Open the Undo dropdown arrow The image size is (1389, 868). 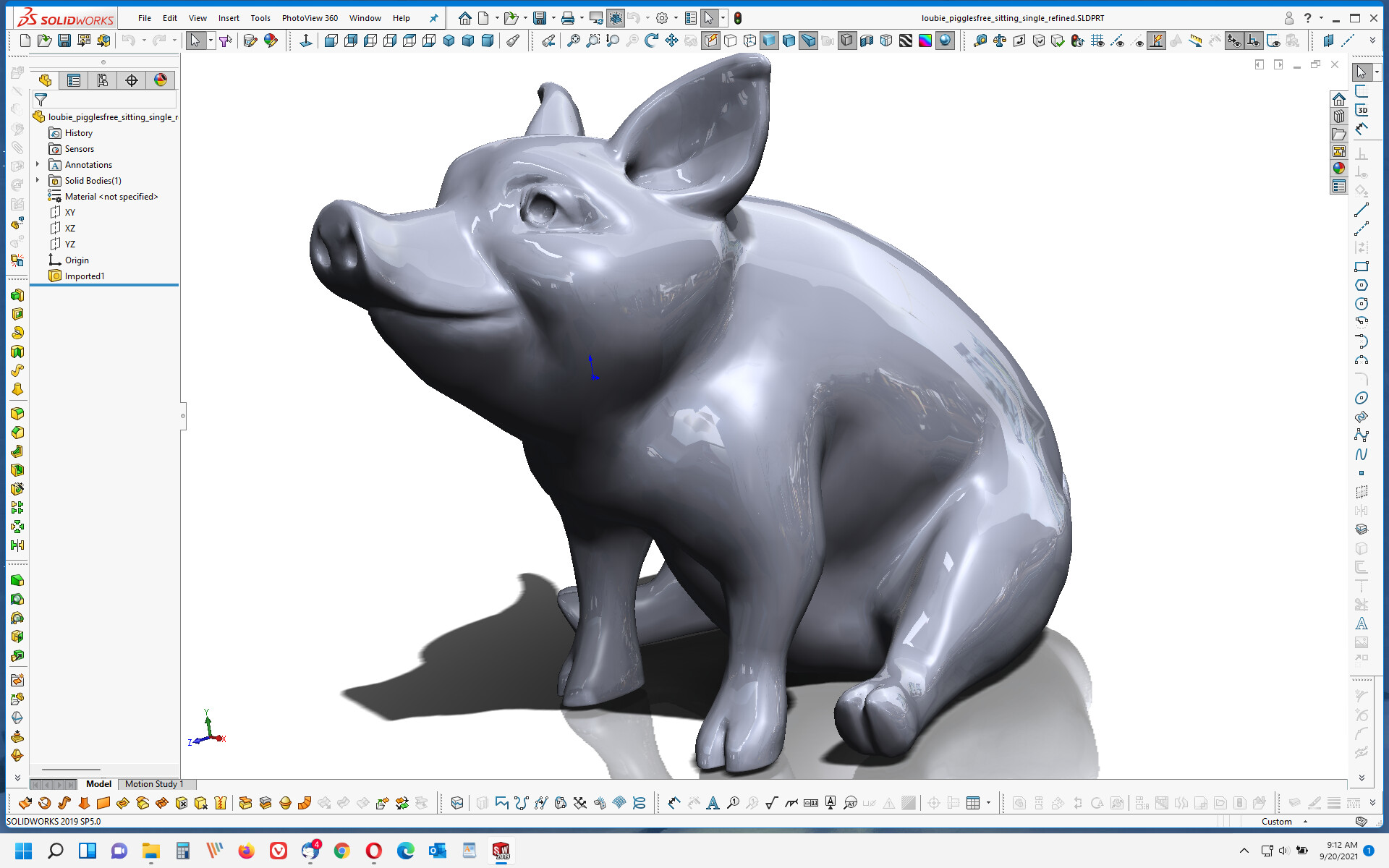144,41
